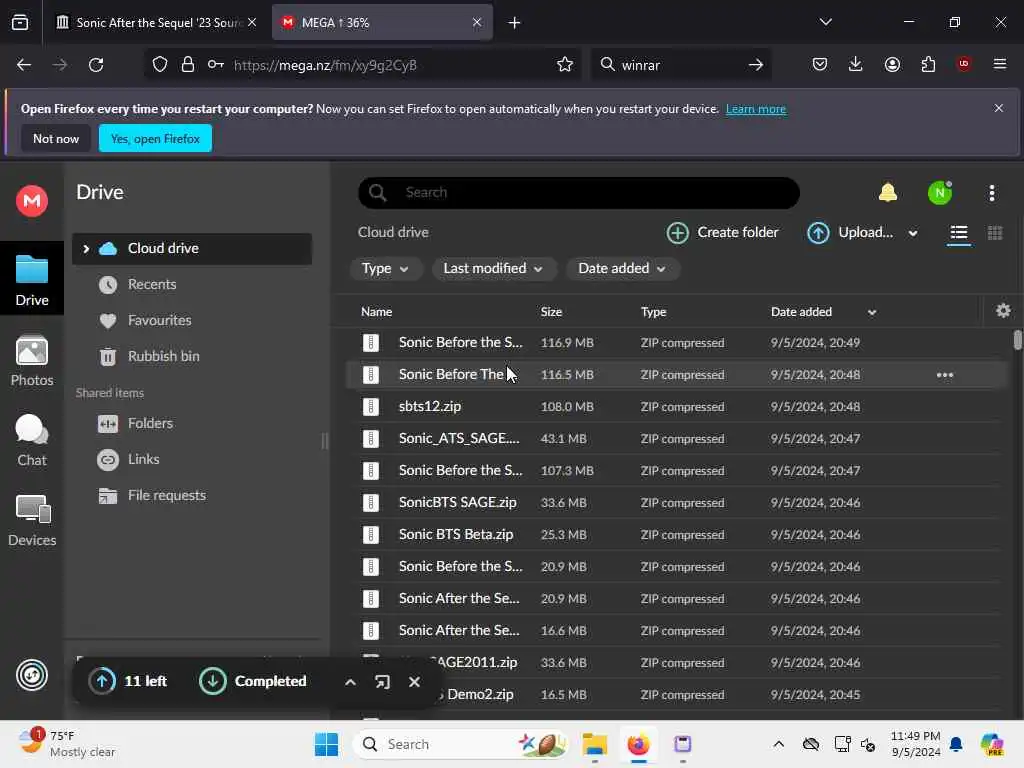The image size is (1024, 768).
Task: Open the column settings gear
Action: point(1003,311)
